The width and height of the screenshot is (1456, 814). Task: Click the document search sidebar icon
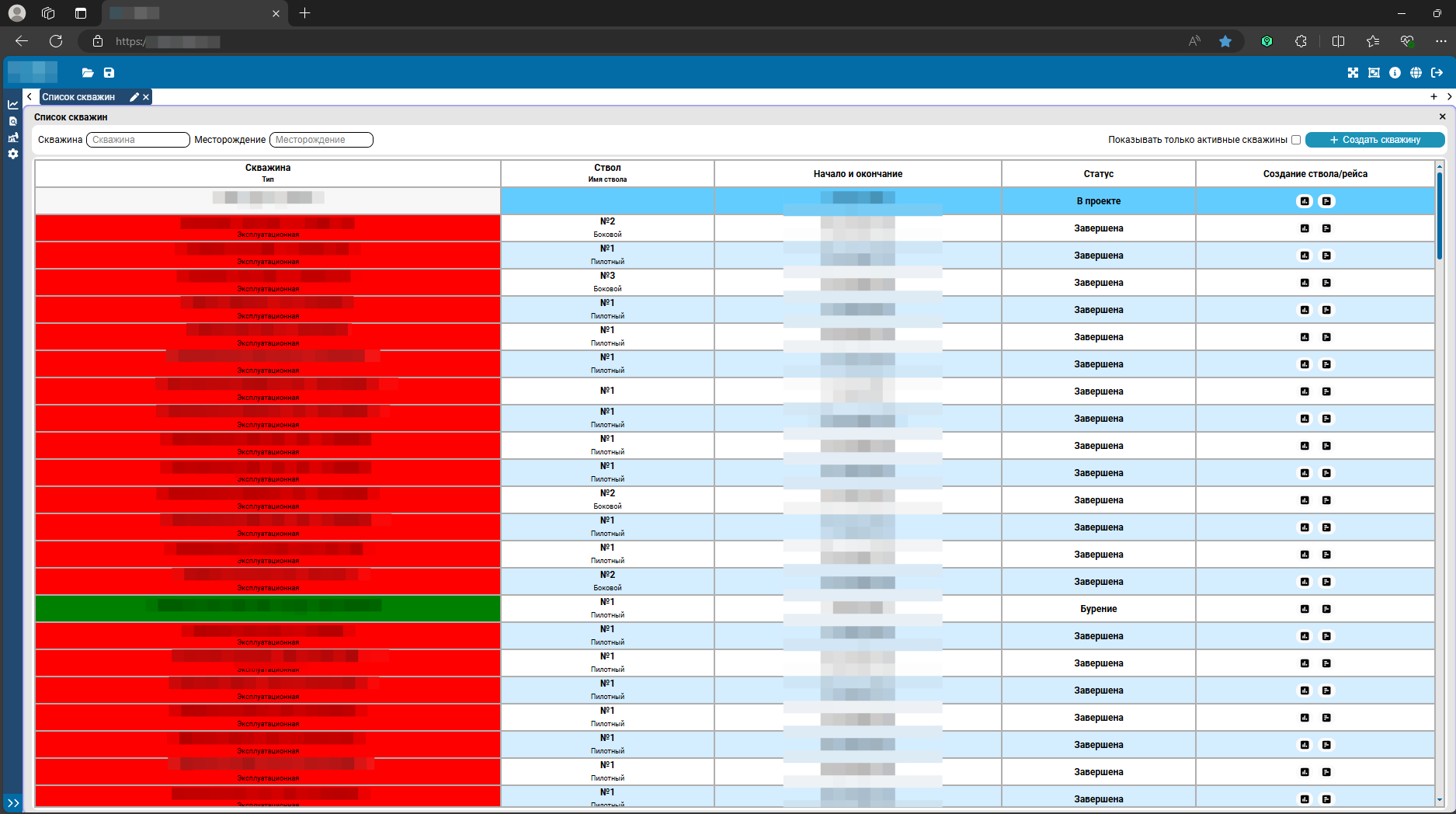click(x=13, y=121)
